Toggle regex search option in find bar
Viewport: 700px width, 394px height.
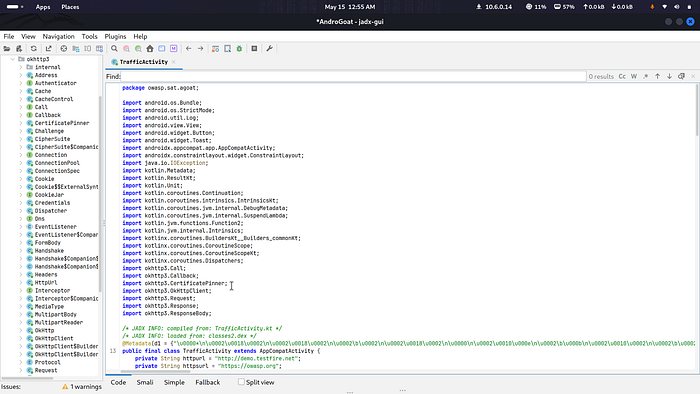(x=646, y=76)
